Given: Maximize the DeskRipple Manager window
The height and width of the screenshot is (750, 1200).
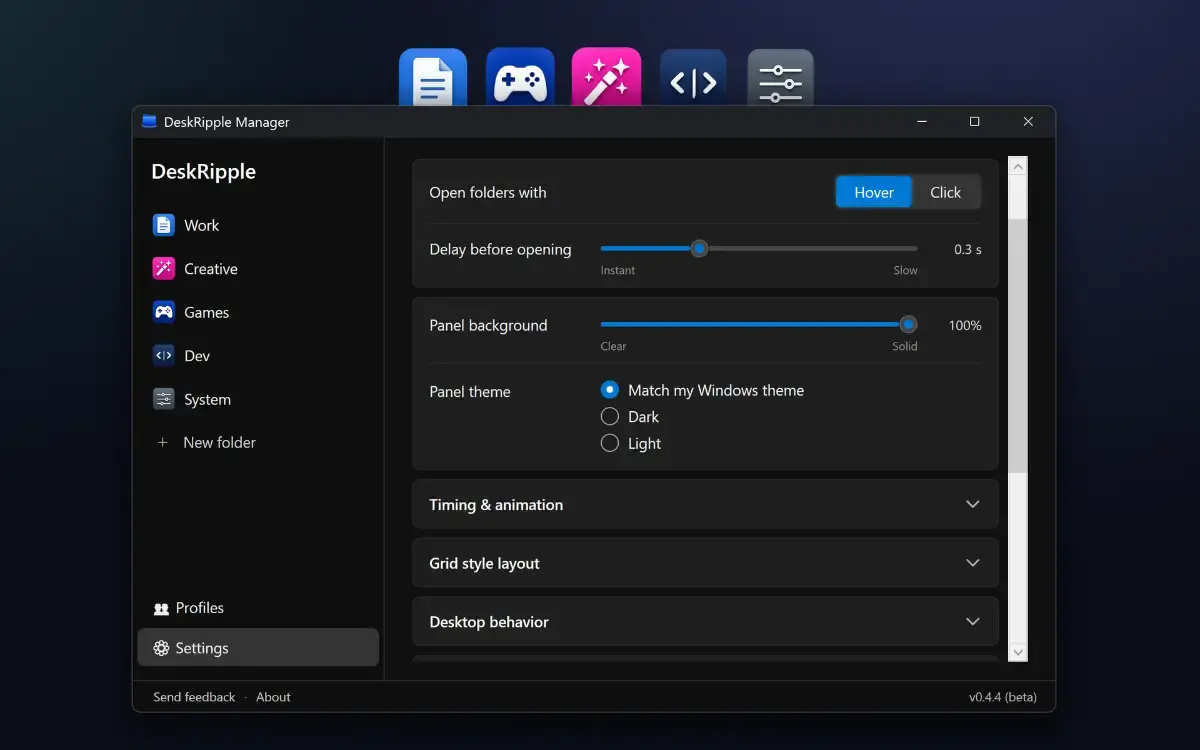Looking at the screenshot, I should coord(974,122).
